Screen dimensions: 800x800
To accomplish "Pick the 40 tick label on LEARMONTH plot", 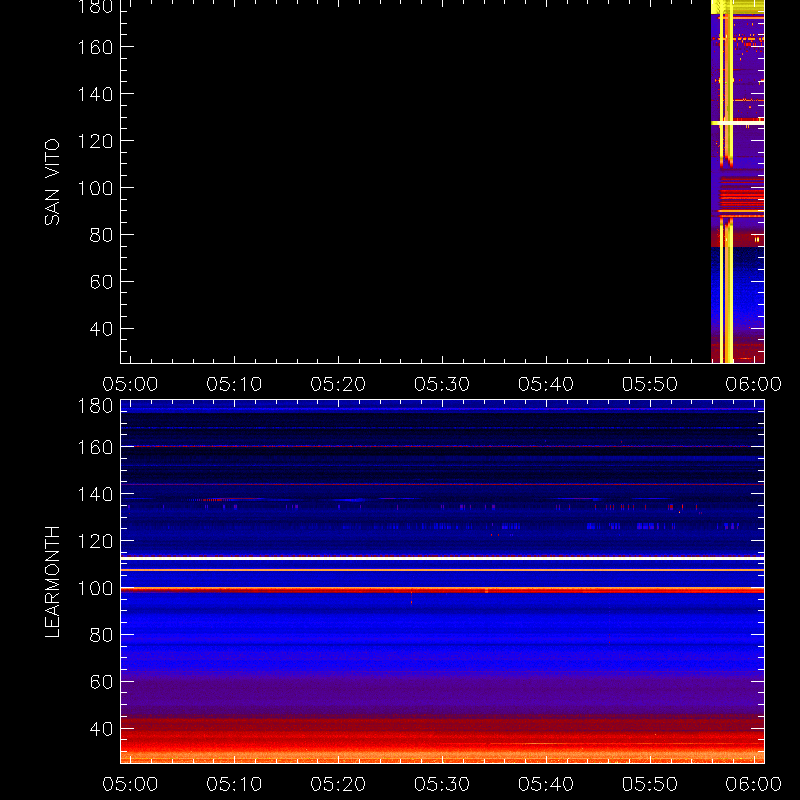I will click(101, 729).
